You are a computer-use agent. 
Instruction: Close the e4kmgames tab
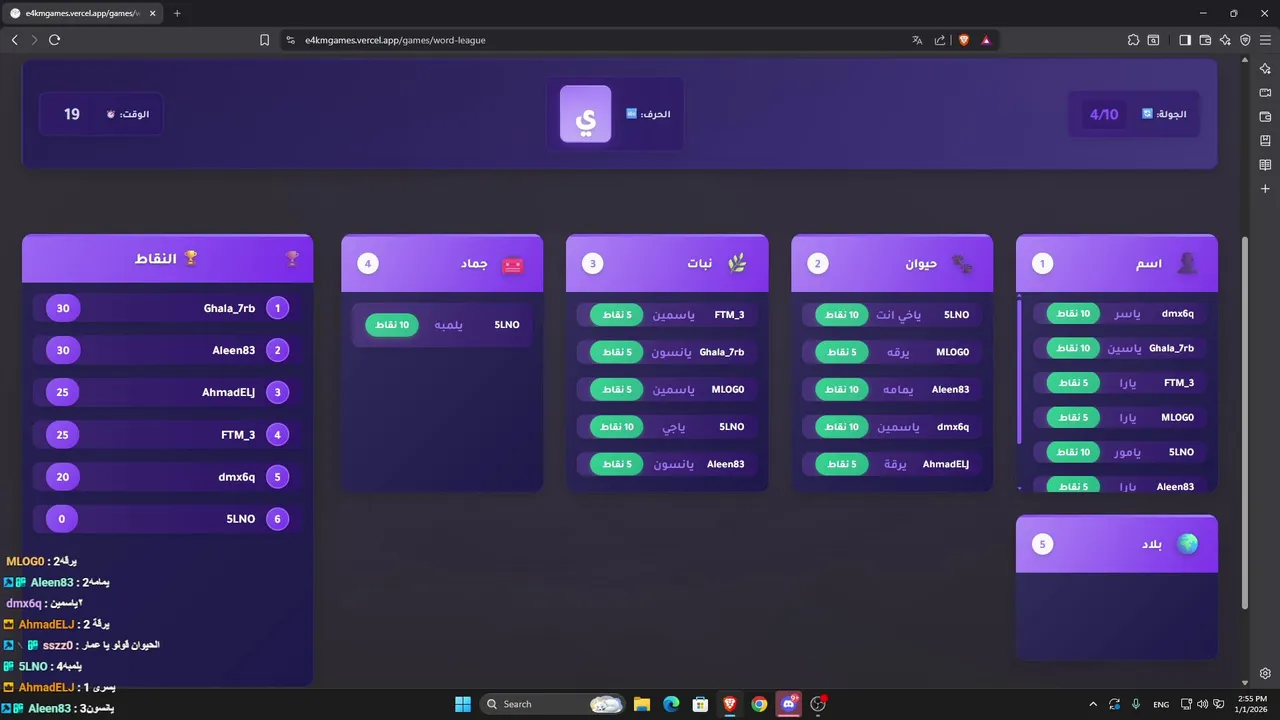152,13
